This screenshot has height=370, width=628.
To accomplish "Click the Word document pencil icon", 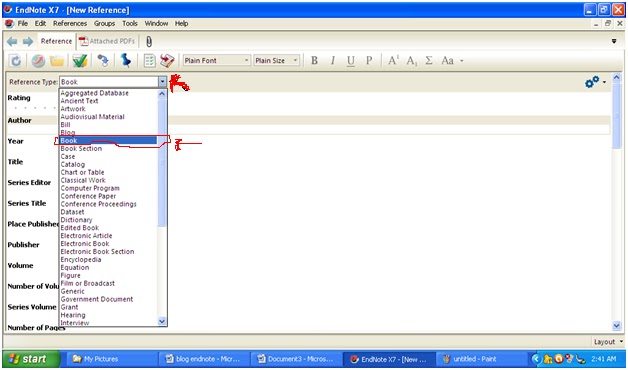I will [167, 61].
